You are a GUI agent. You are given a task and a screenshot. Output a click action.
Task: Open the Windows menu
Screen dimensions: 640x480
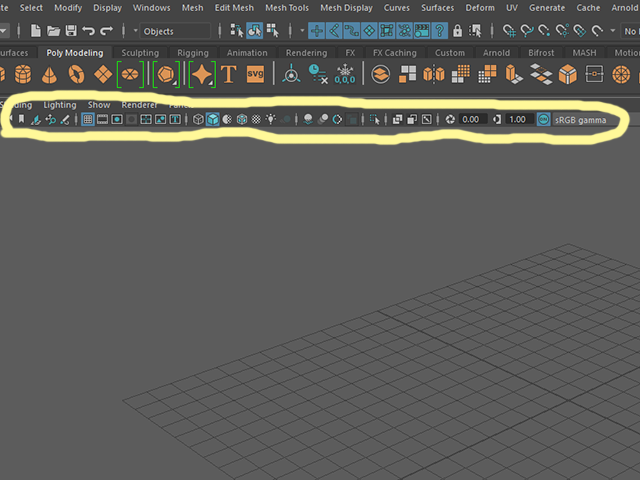[x=151, y=8]
